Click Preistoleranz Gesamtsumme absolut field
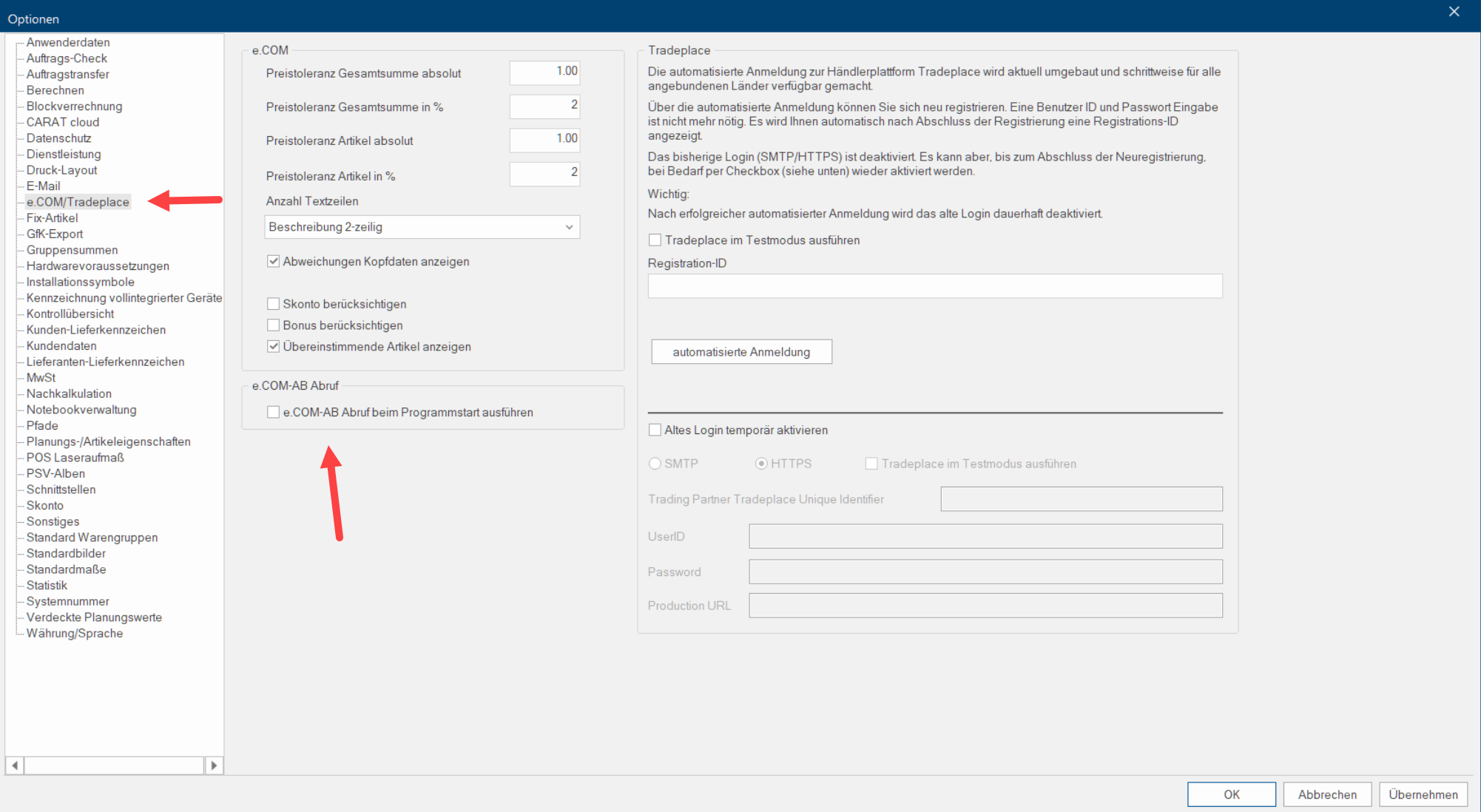The image size is (1481, 812). point(544,72)
